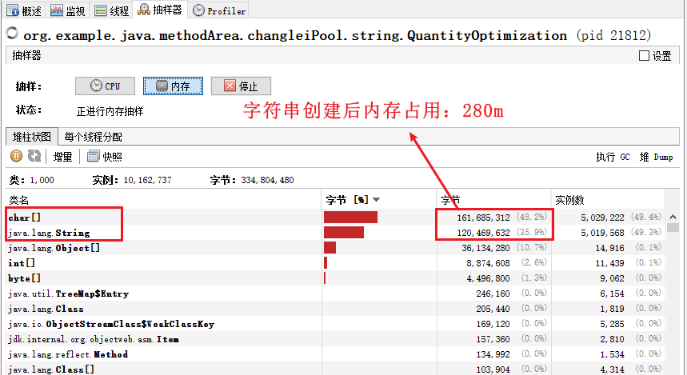Select the byte[] class row

tap(335, 278)
